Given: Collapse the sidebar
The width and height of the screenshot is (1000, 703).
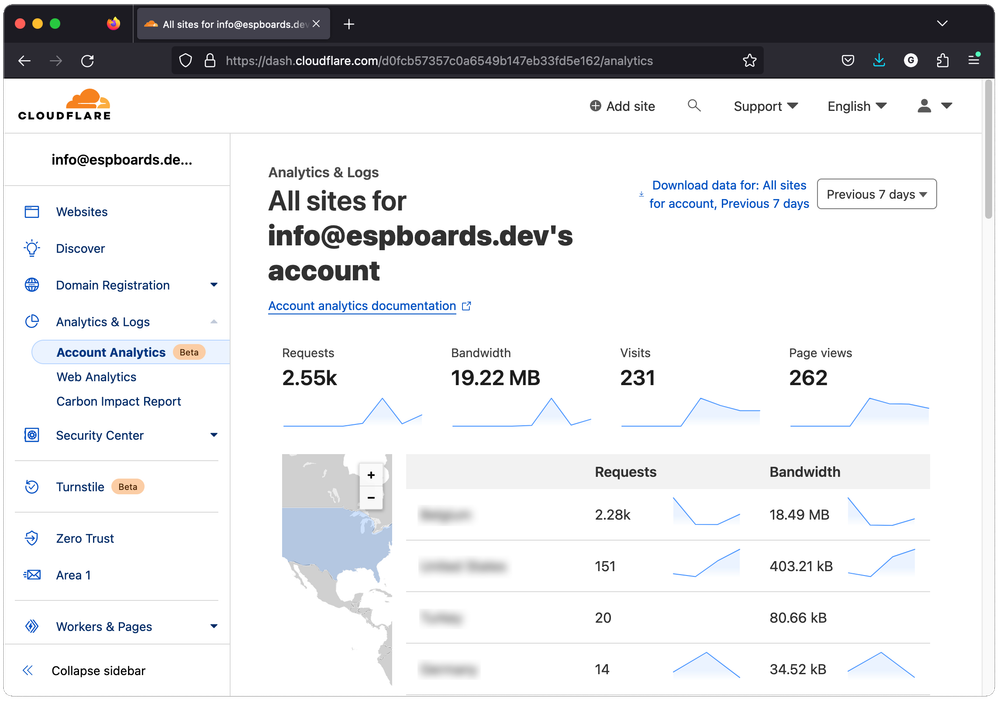Looking at the screenshot, I should (x=98, y=671).
